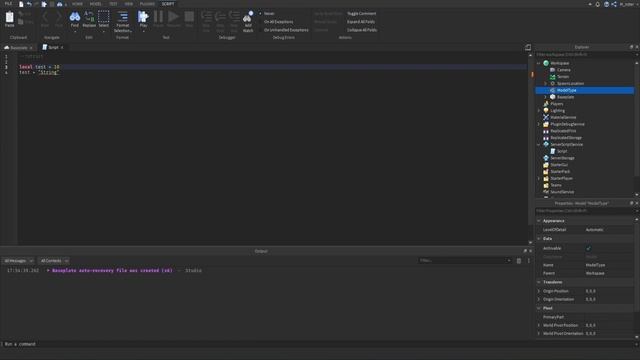The image size is (640, 360).
Task: Collapse the Workspace tree node
Action: point(539,63)
